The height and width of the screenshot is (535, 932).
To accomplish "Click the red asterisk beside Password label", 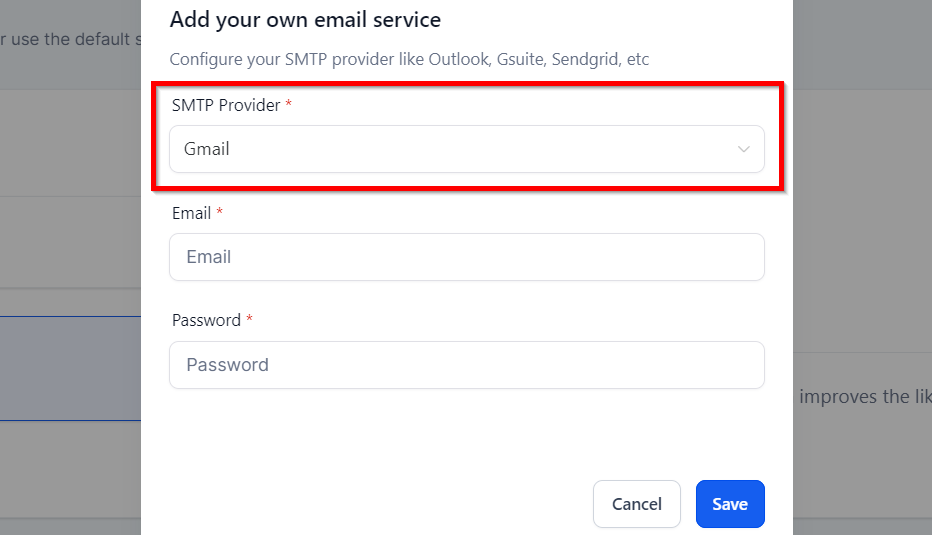I will coord(249,320).
